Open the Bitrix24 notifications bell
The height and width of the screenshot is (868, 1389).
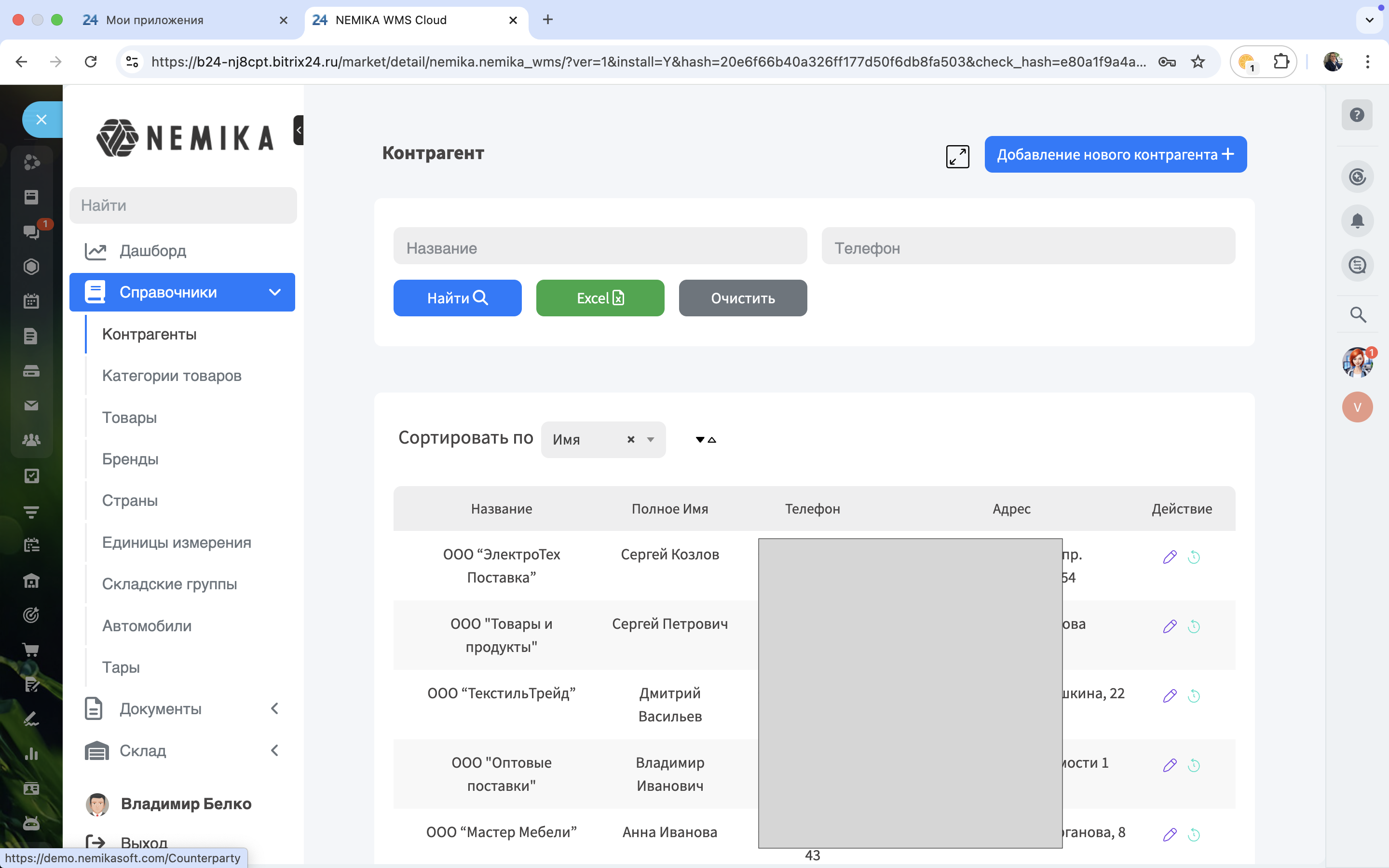(x=1357, y=221)
